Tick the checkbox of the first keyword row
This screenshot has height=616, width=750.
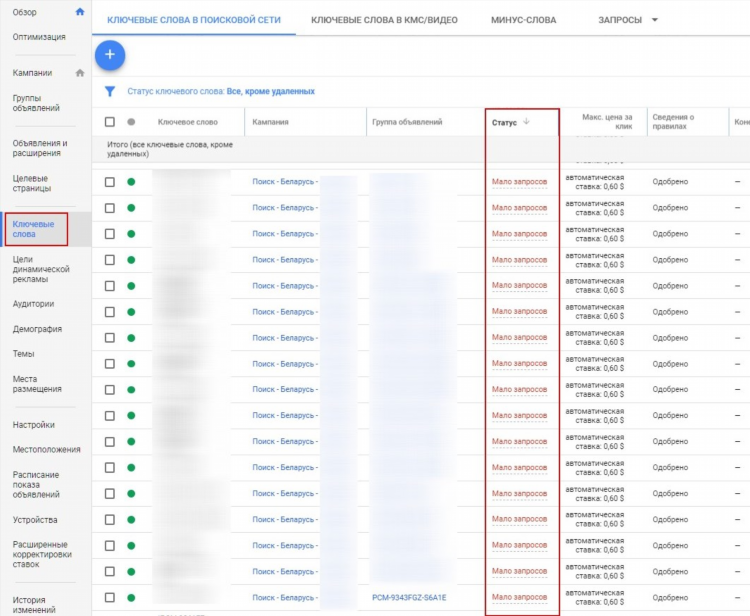tap(110, 182)
